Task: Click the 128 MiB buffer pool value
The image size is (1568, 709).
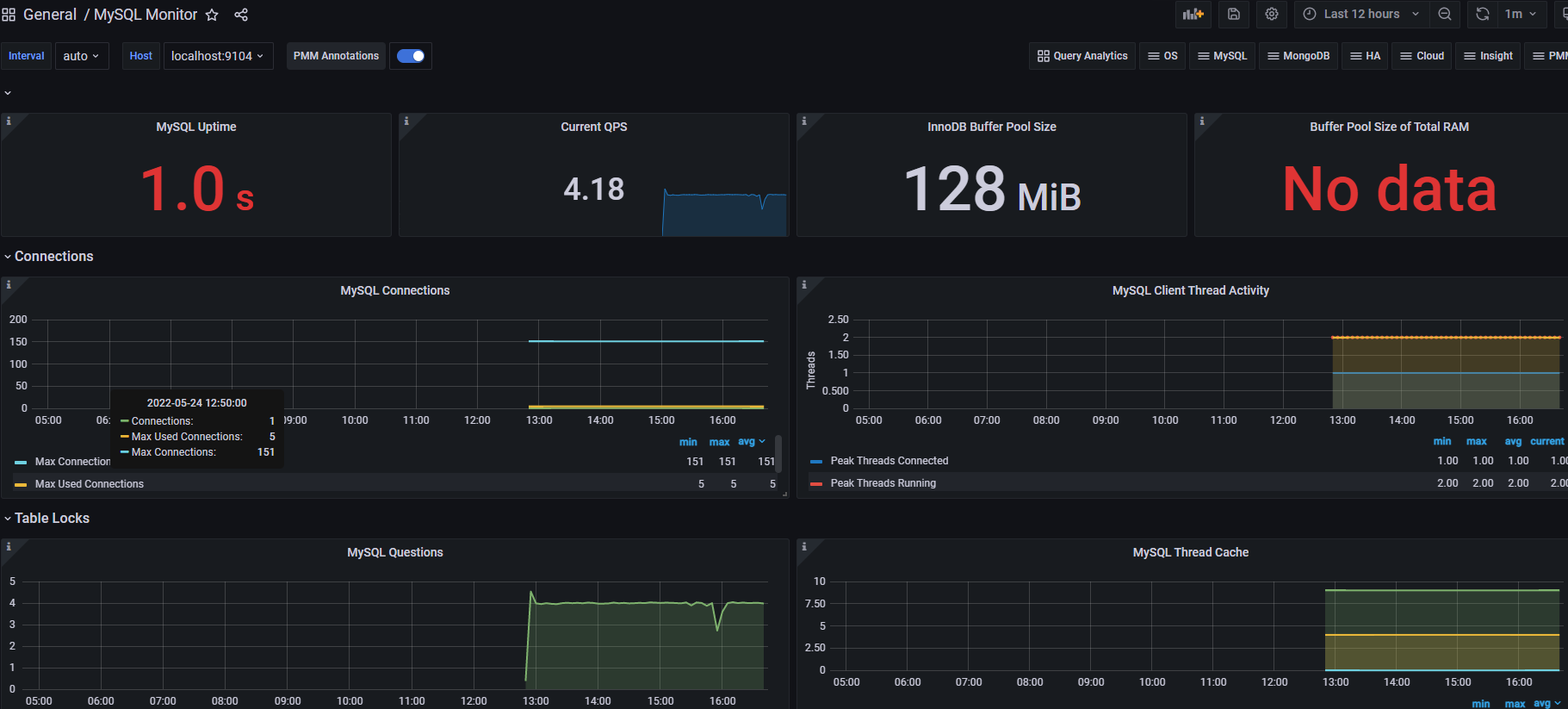Action: (992, 190)
